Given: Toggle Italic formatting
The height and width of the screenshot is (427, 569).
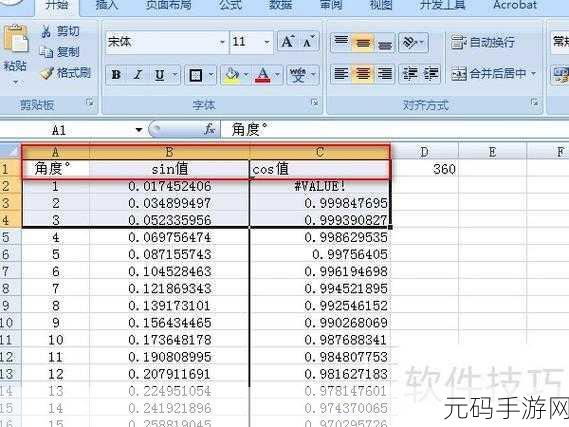Looking at the screenshot, I should coord(138,75).
